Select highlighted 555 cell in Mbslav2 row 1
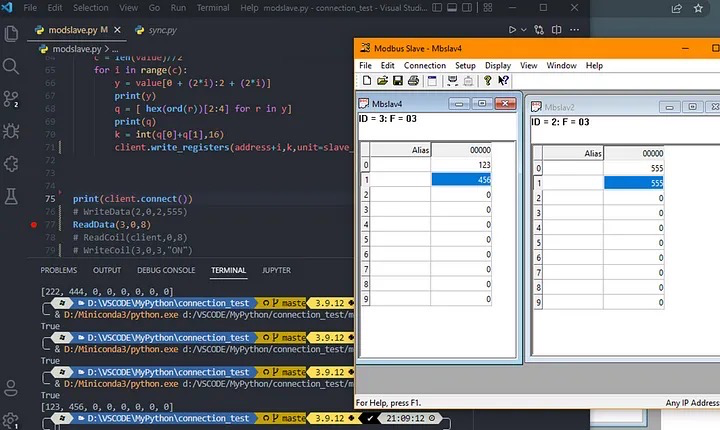The width and height of the screenshot is (720, 430). coord(634,183)
